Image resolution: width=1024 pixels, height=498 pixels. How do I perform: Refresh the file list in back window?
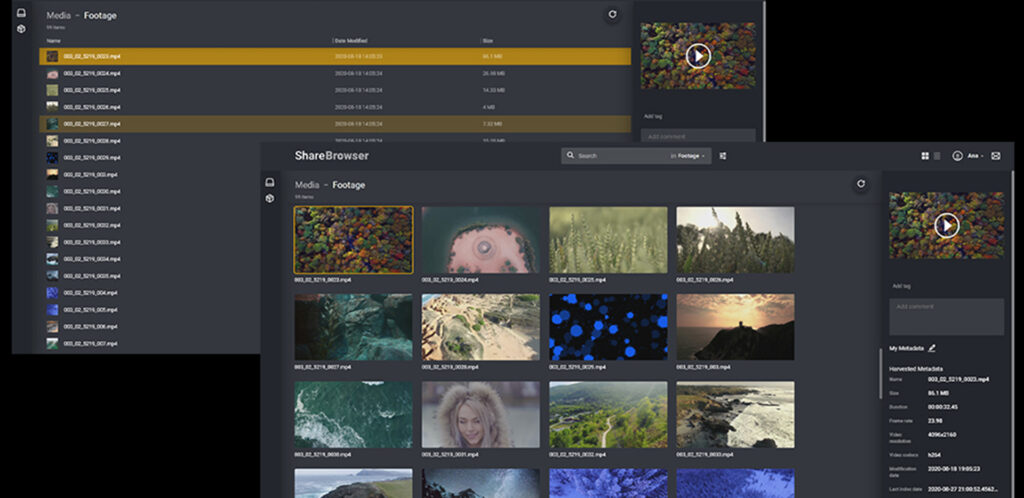(x=612, y=14)
